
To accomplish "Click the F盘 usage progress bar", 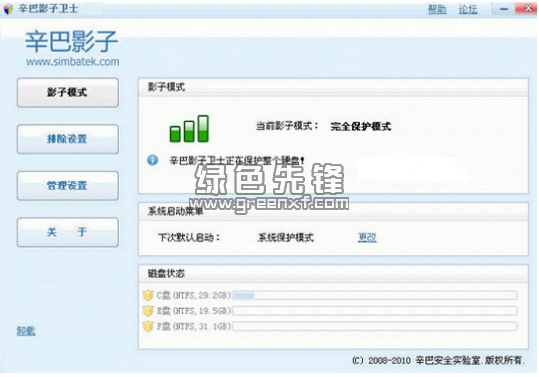I will (375, 326).
